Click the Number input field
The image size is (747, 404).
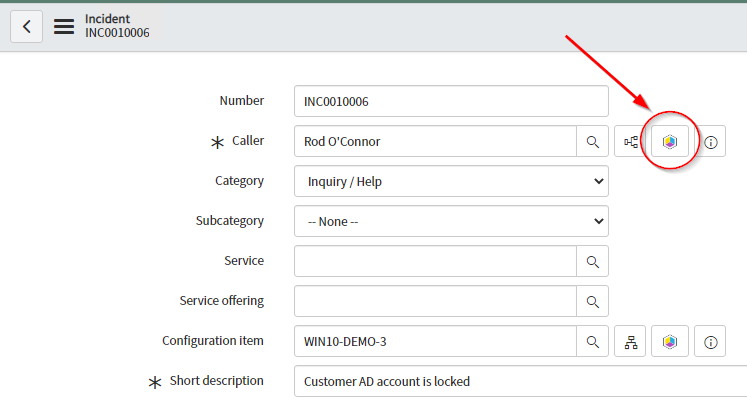451,101
